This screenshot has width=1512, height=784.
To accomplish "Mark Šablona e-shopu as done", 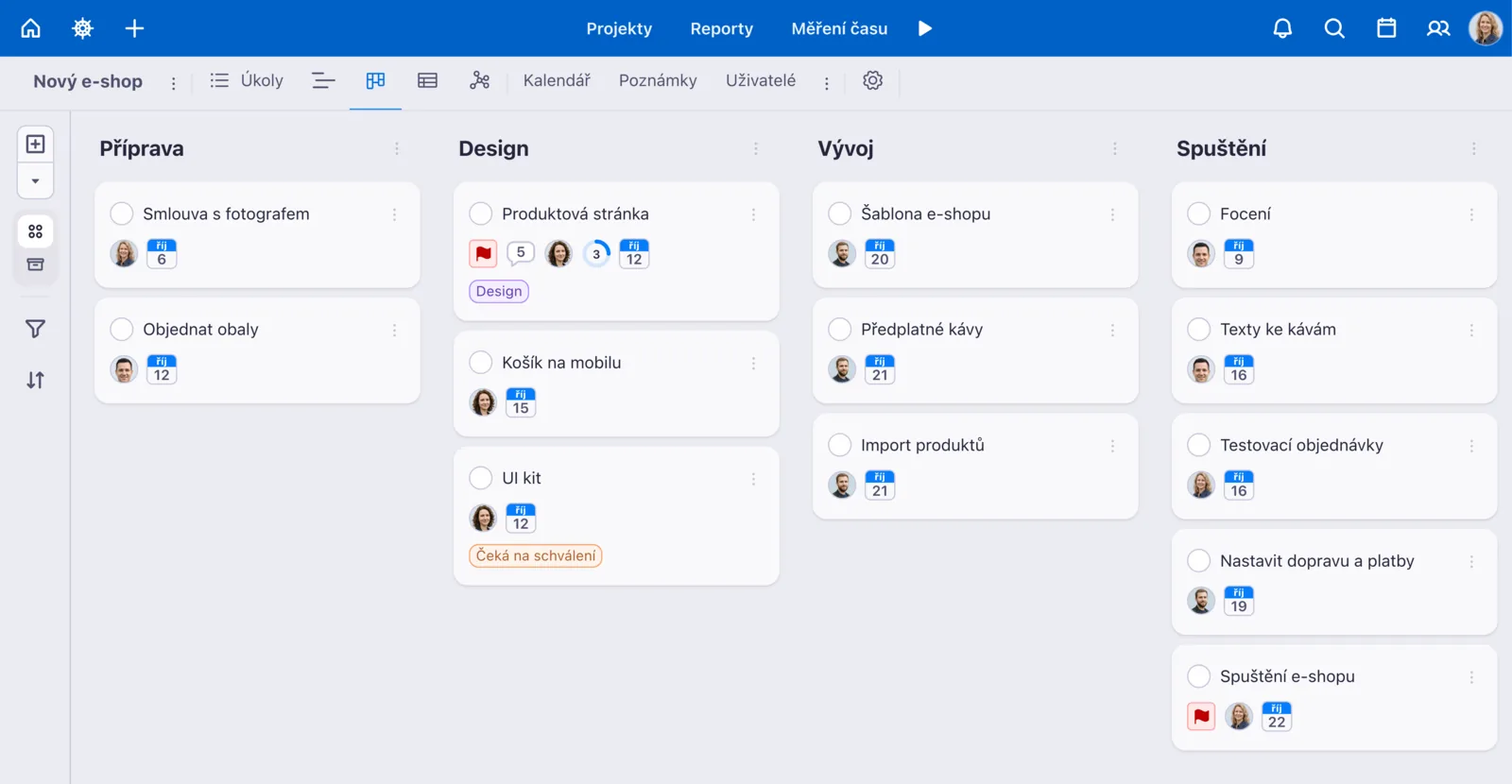I will [x=840, y=213].
